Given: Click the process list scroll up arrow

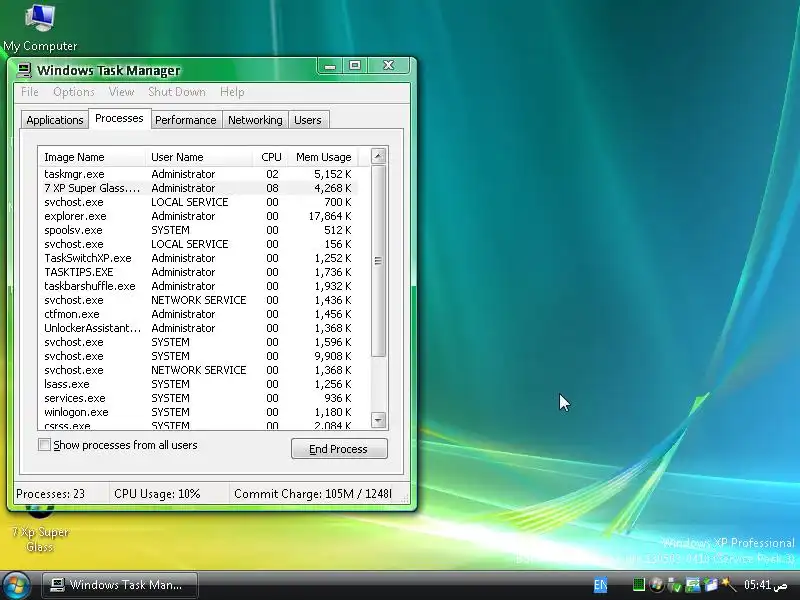Looking at the screenshot, I should click(x=378, y=156).
